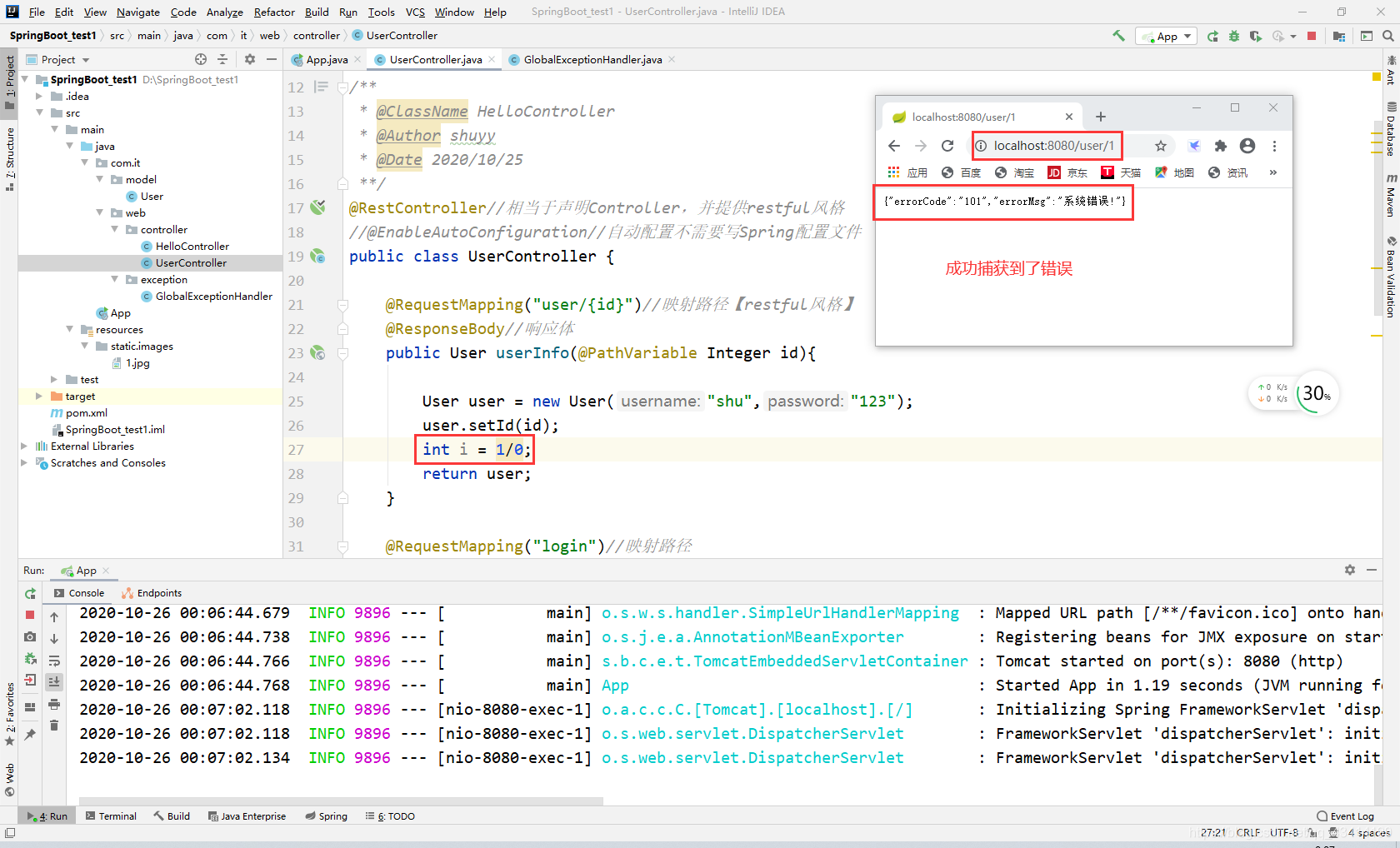Click the print icon in Run panel
The image size is (1400, 848).
point(54,705)
